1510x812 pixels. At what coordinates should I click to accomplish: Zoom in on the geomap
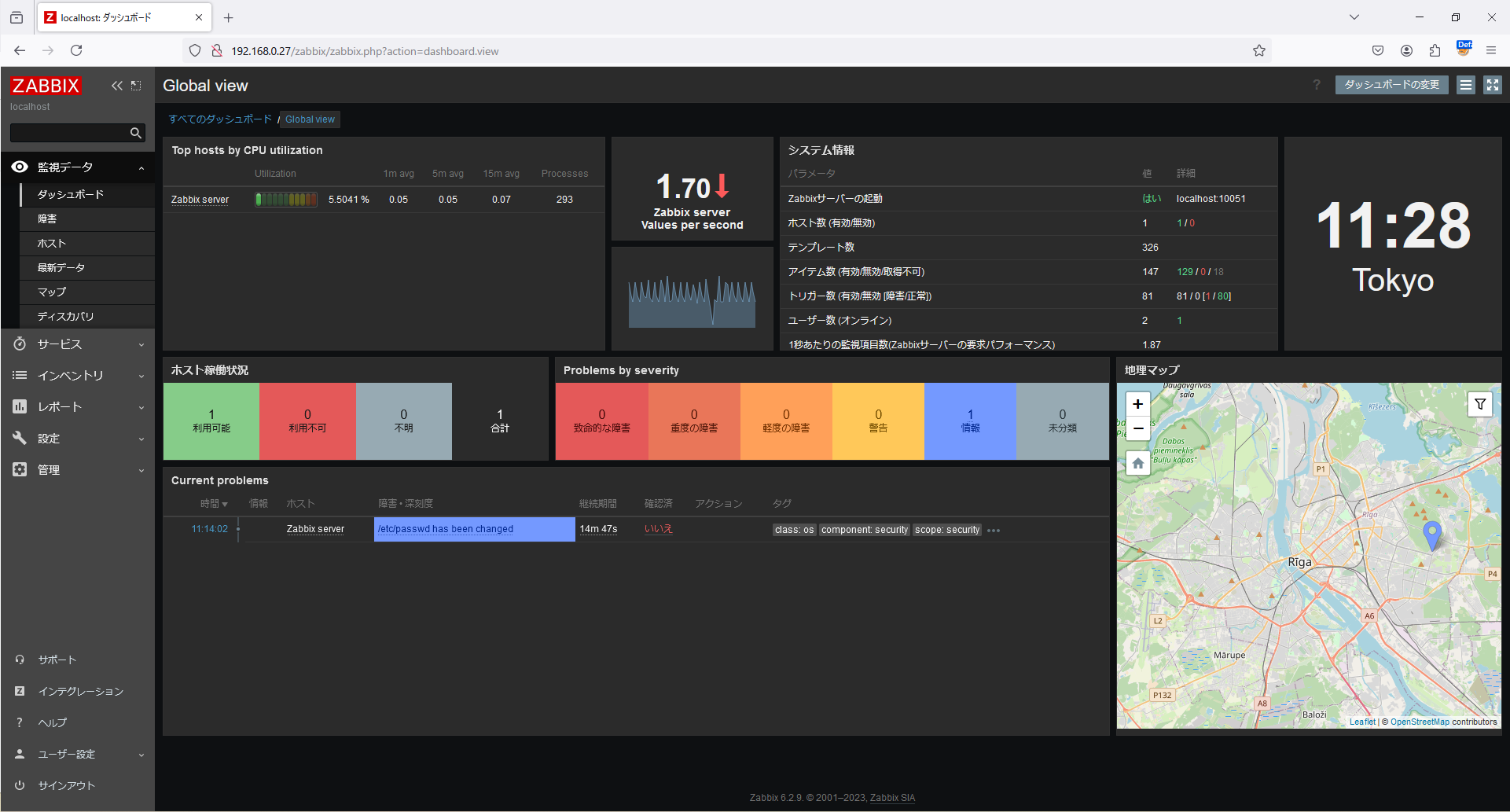(1137, 404)
